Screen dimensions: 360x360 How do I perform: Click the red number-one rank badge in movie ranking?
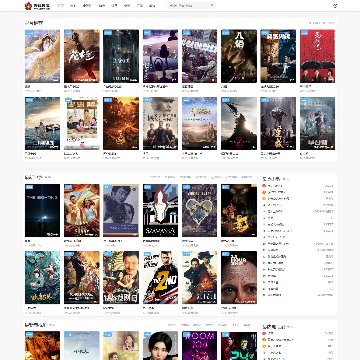pos(264,186)
